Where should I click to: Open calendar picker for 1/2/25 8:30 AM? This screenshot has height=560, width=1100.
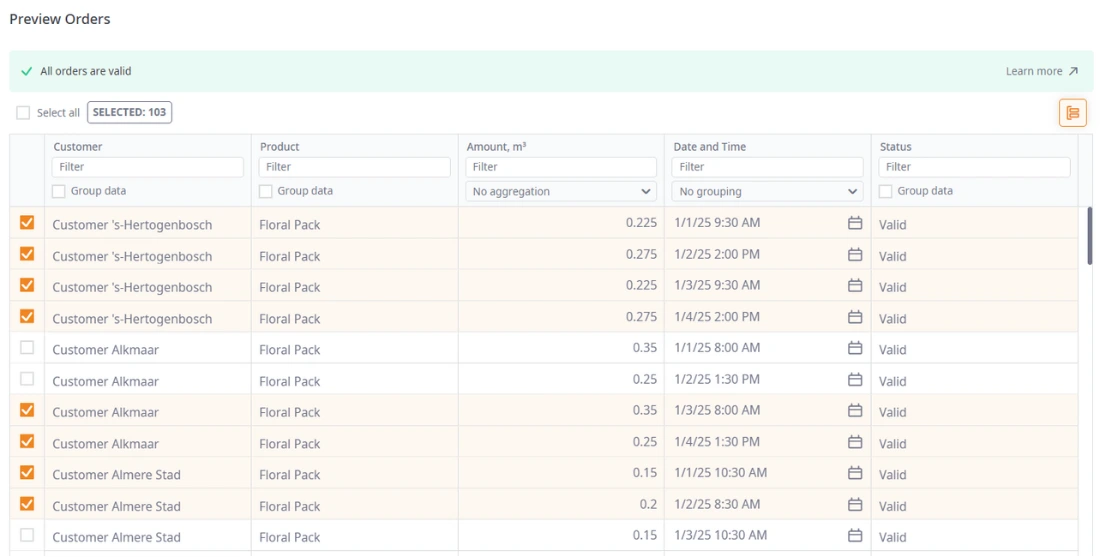point(854,504)
